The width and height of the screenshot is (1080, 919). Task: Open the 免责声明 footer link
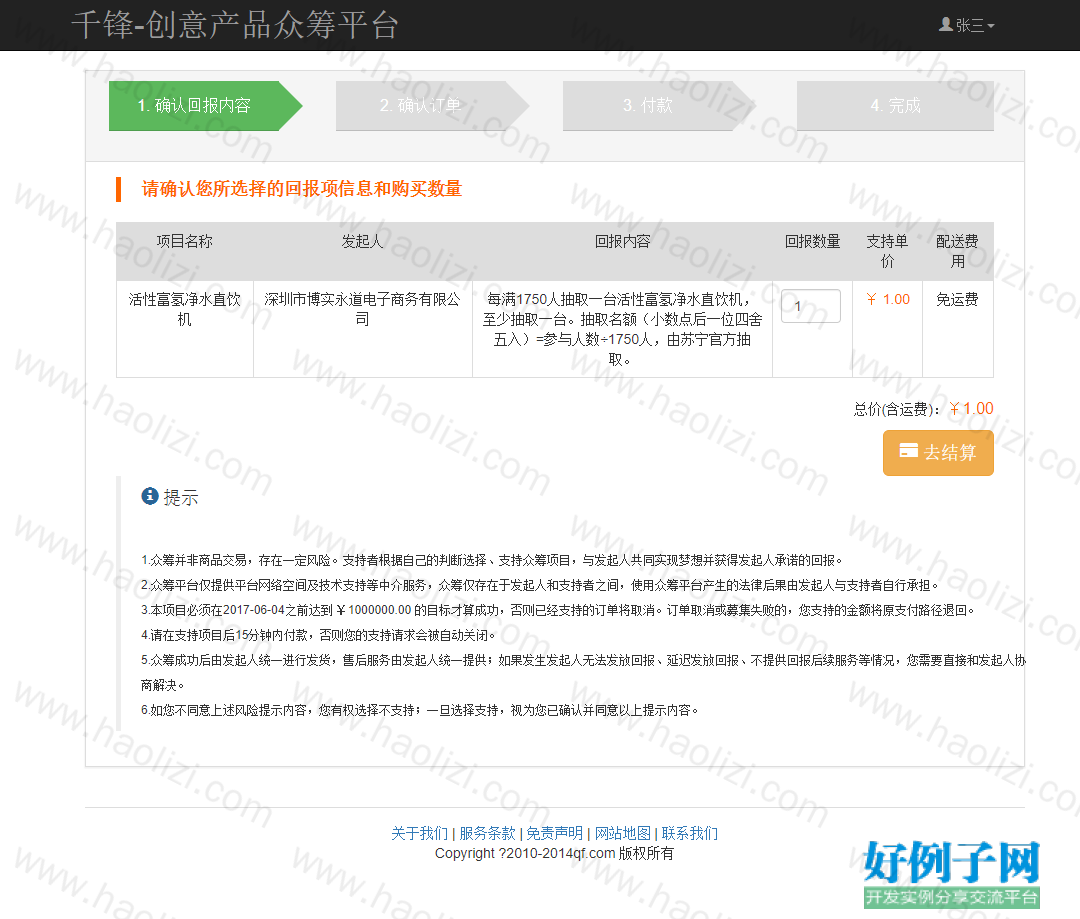click(x=554, y=834)
